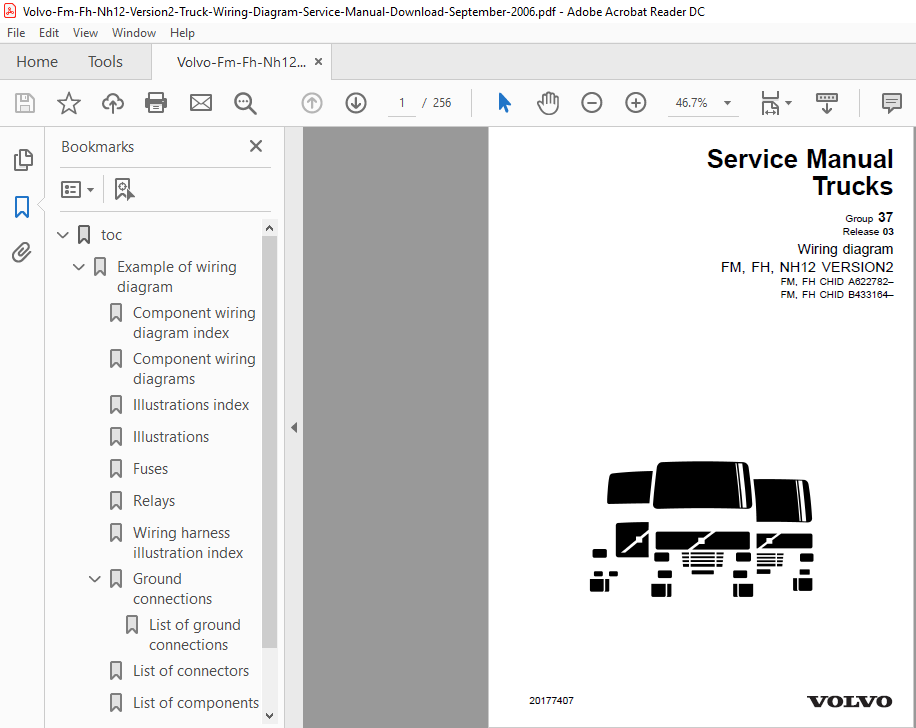Image resolution: width=916 pixels, height=728 pixels.
Task: Collapse the Ground connections bookmark
Action: coord(94,579)
